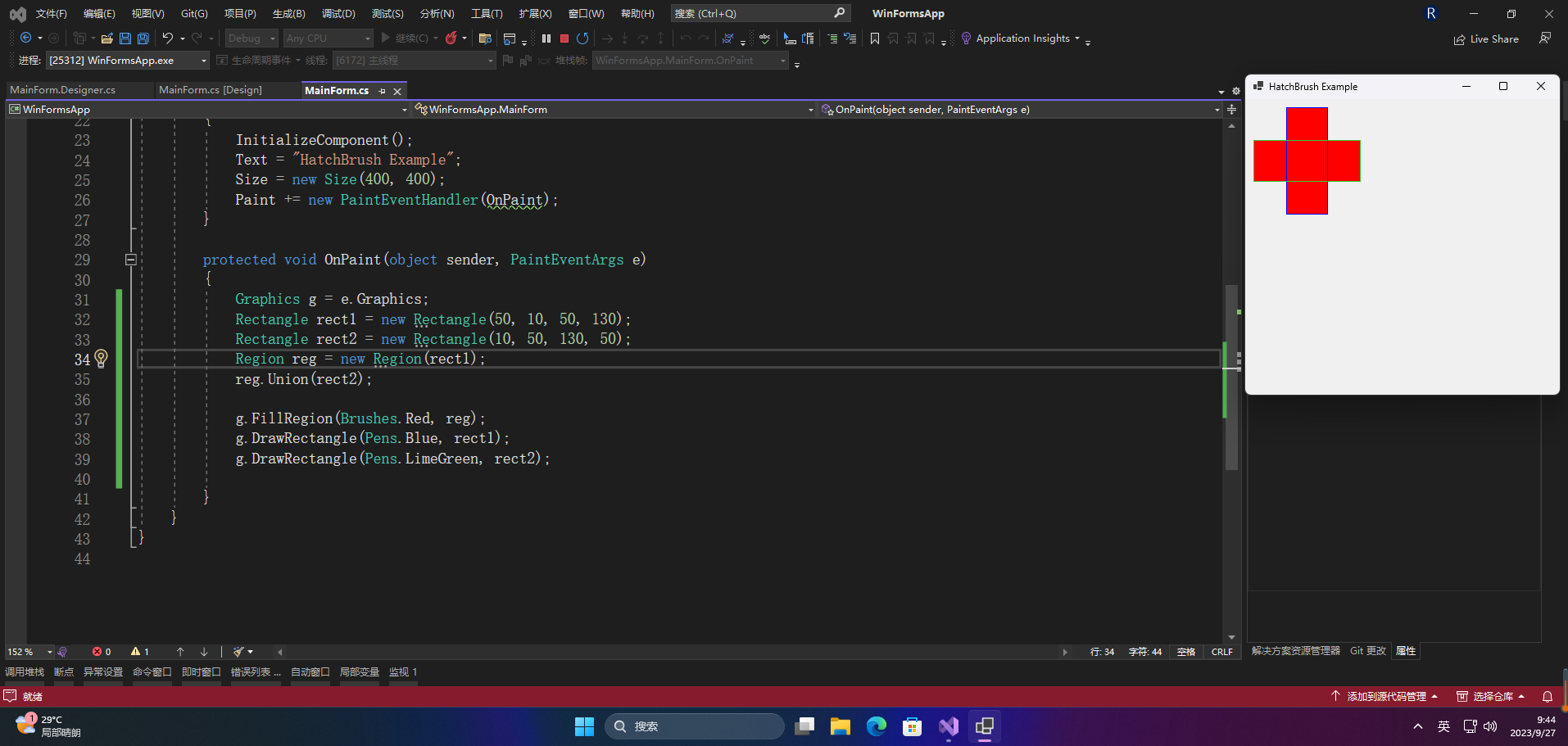Click the Navigate Backward arrow icon

[25, 38]
